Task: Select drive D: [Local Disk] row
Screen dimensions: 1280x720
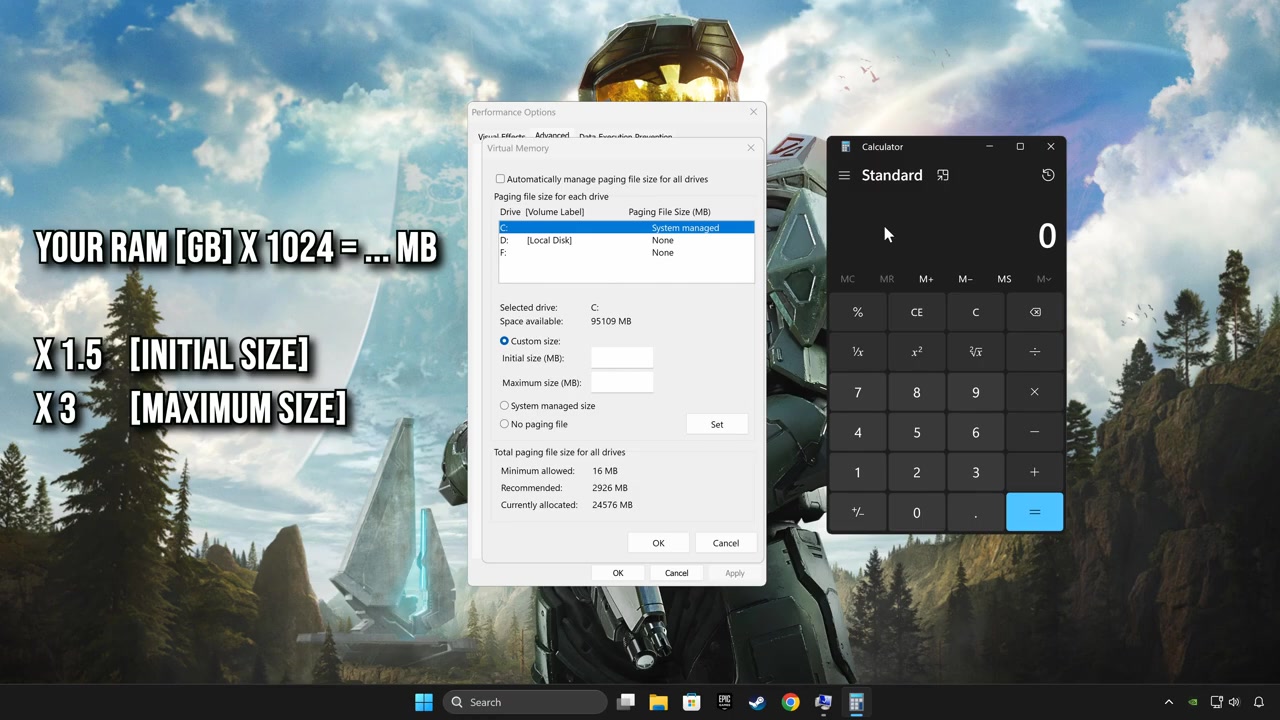Action: pos(626,240)
